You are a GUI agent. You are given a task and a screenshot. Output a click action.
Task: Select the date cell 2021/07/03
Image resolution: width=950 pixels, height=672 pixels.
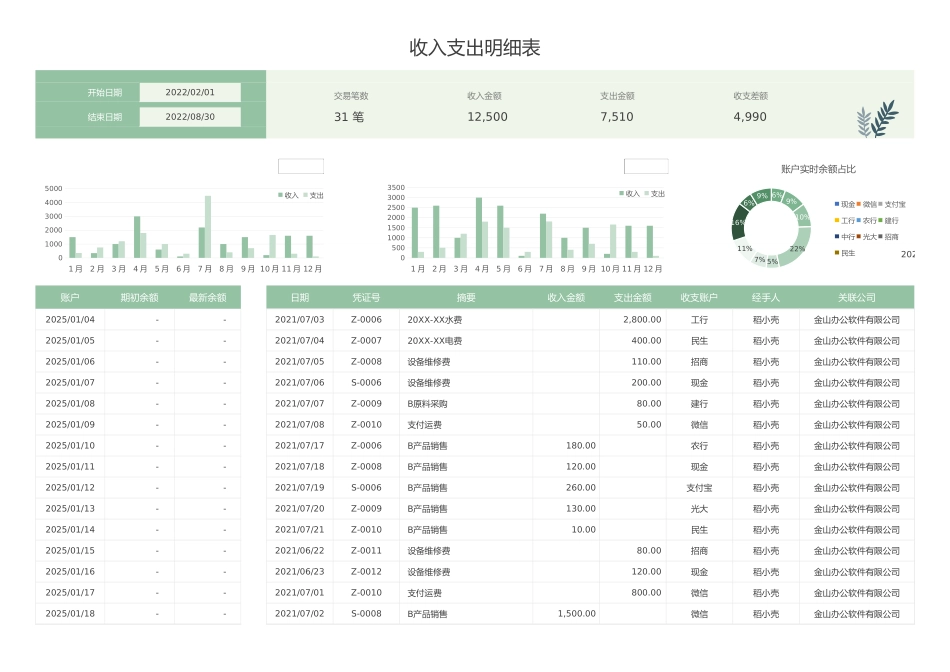[x=299, y=319]
